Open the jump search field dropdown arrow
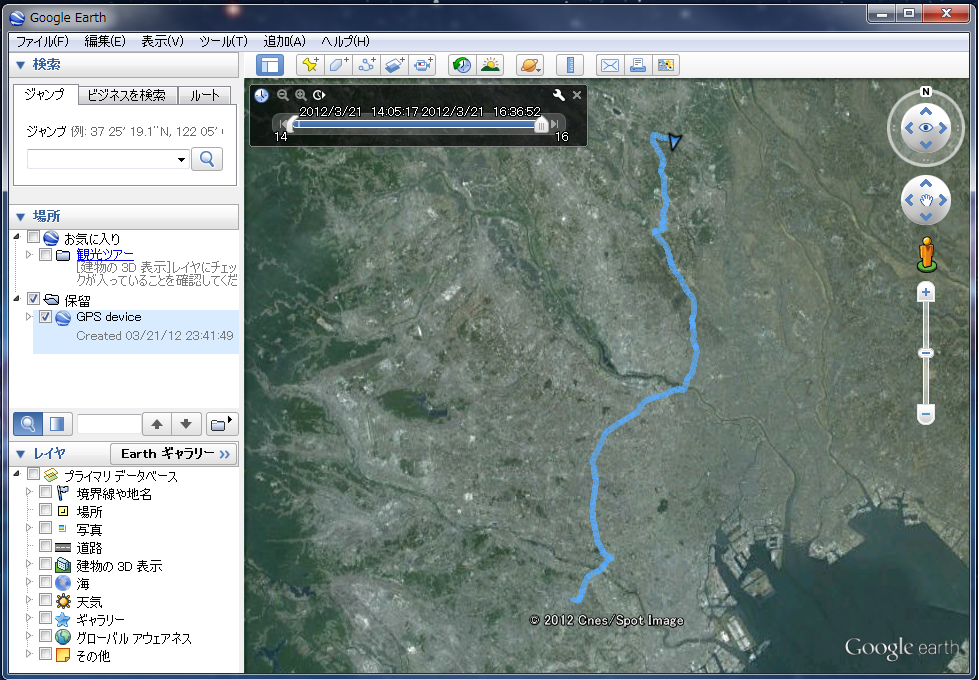Viewport: 979px width, 680px height. point(181,160)
